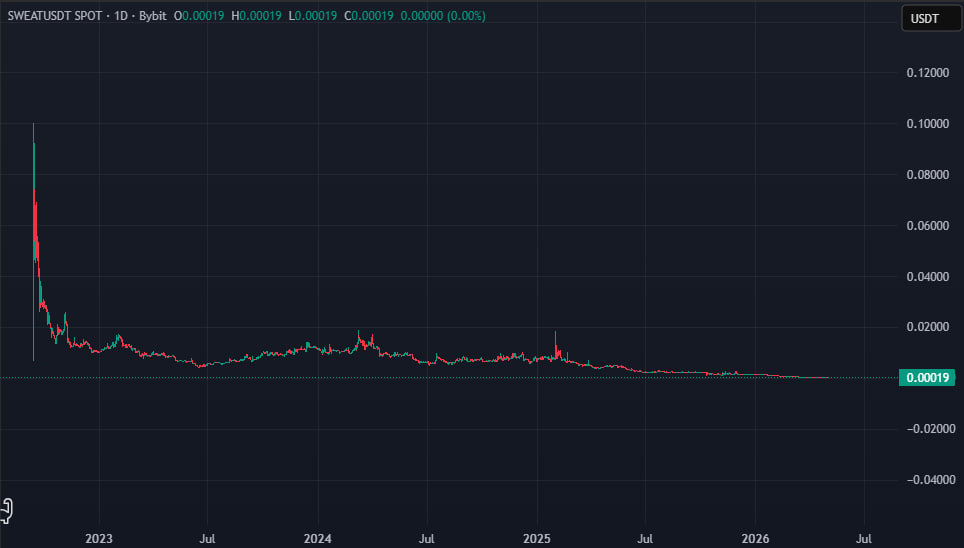964x548 pixels.
Task: Click the 0.10000 price axis label
Action: coord(928,124)
